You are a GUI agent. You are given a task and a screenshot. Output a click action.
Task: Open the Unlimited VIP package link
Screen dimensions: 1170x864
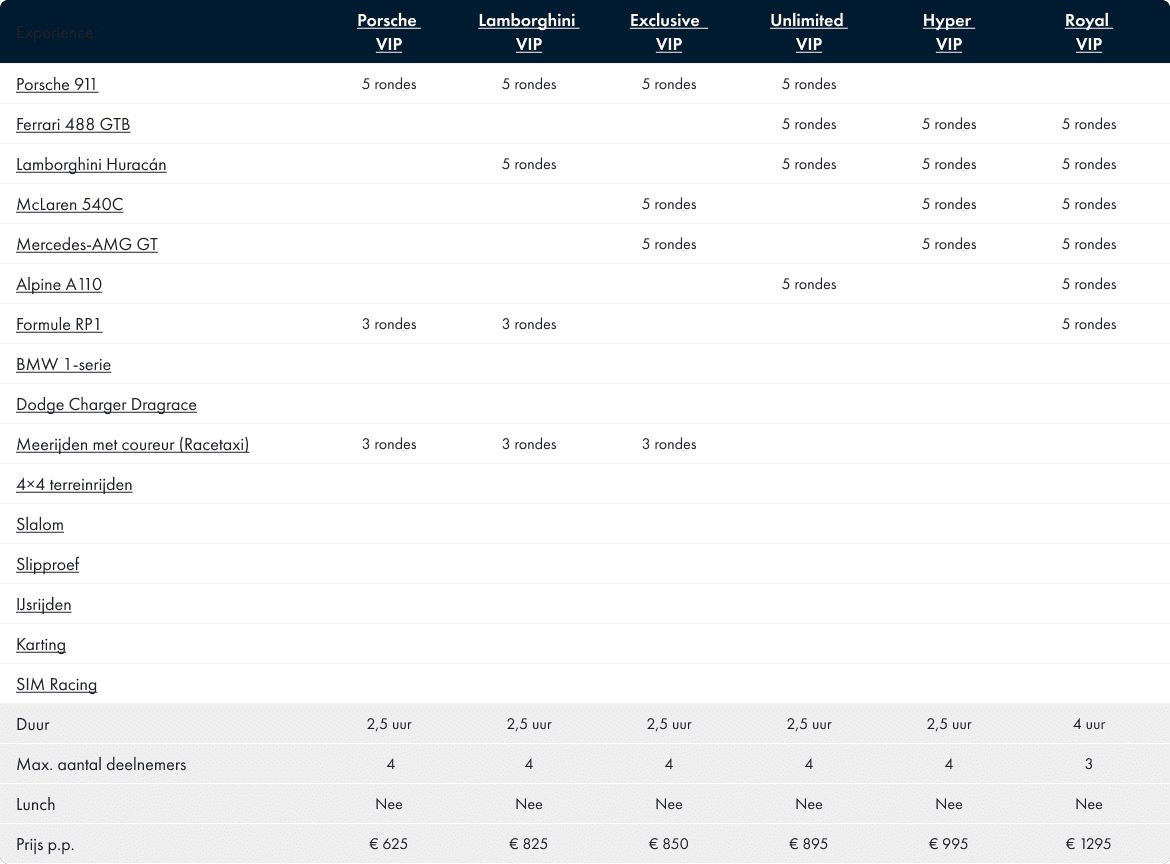click(808, 32)
